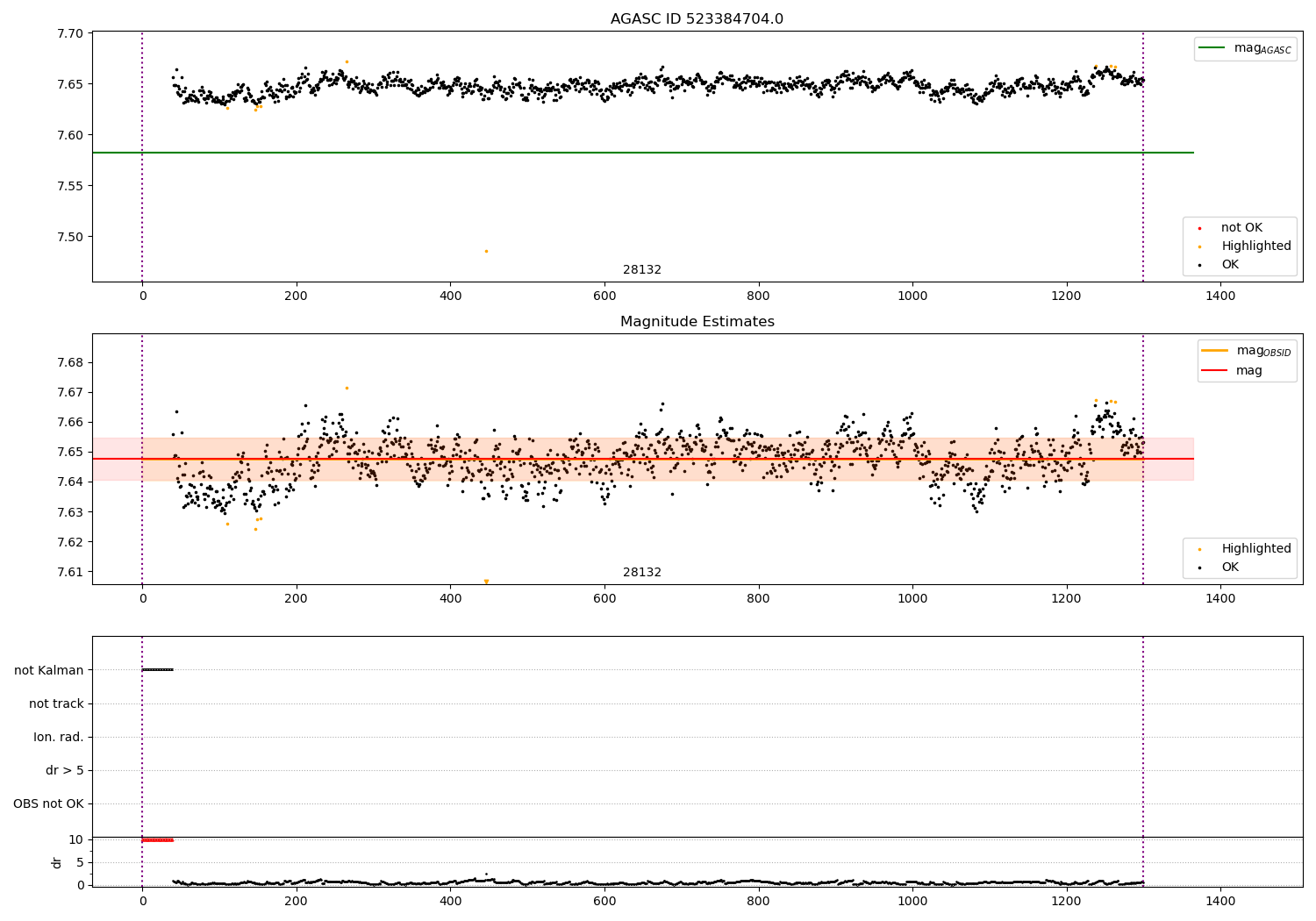Click 'OK' legend entry in top plot
1316x921 pixels.
click(x=1219, y=265)
